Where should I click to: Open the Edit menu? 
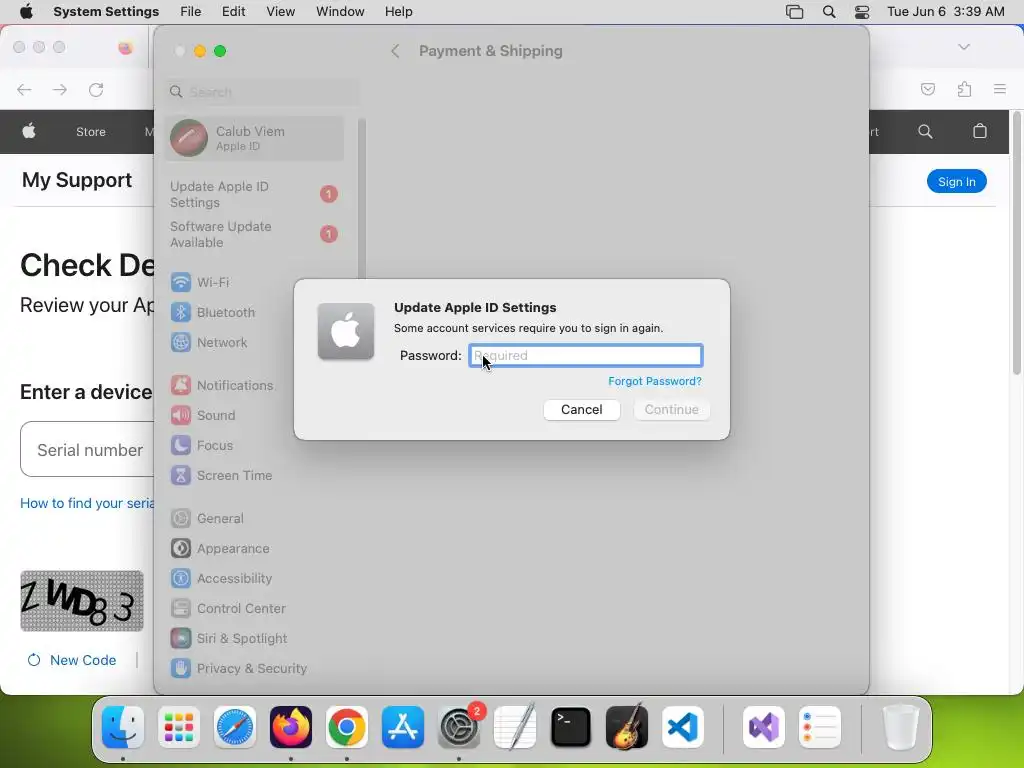pos(233,12)
